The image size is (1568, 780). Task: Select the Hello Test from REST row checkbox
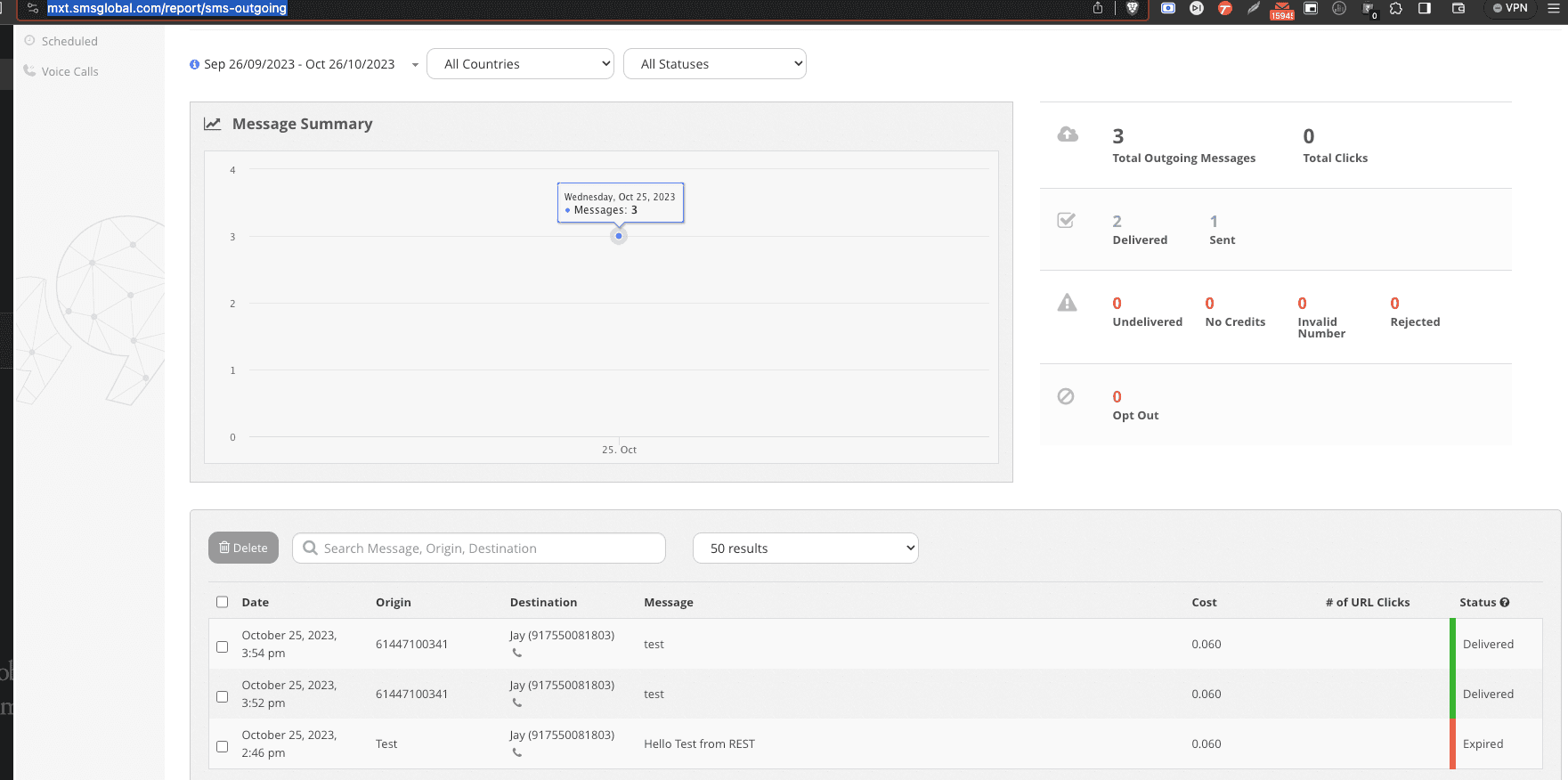click(223, 746)
